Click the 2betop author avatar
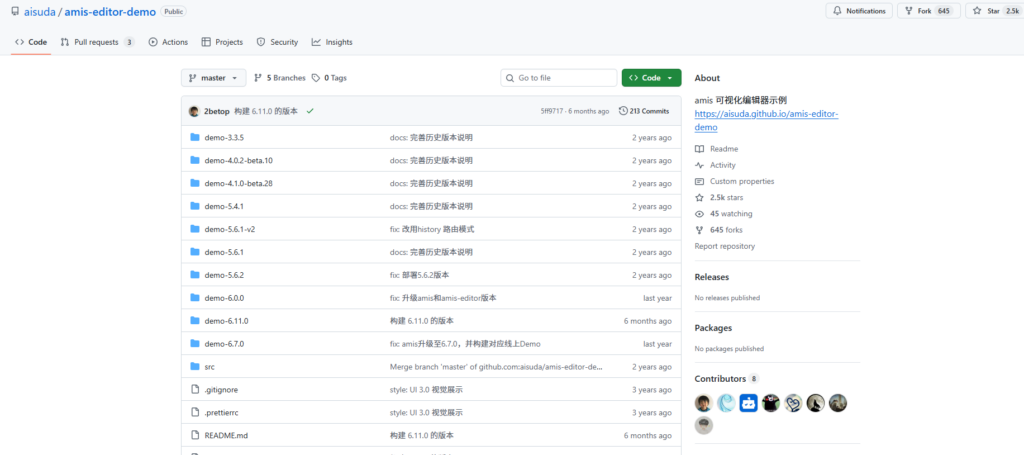The height and width of the screenshot is (455, 1024). point(194,111)
